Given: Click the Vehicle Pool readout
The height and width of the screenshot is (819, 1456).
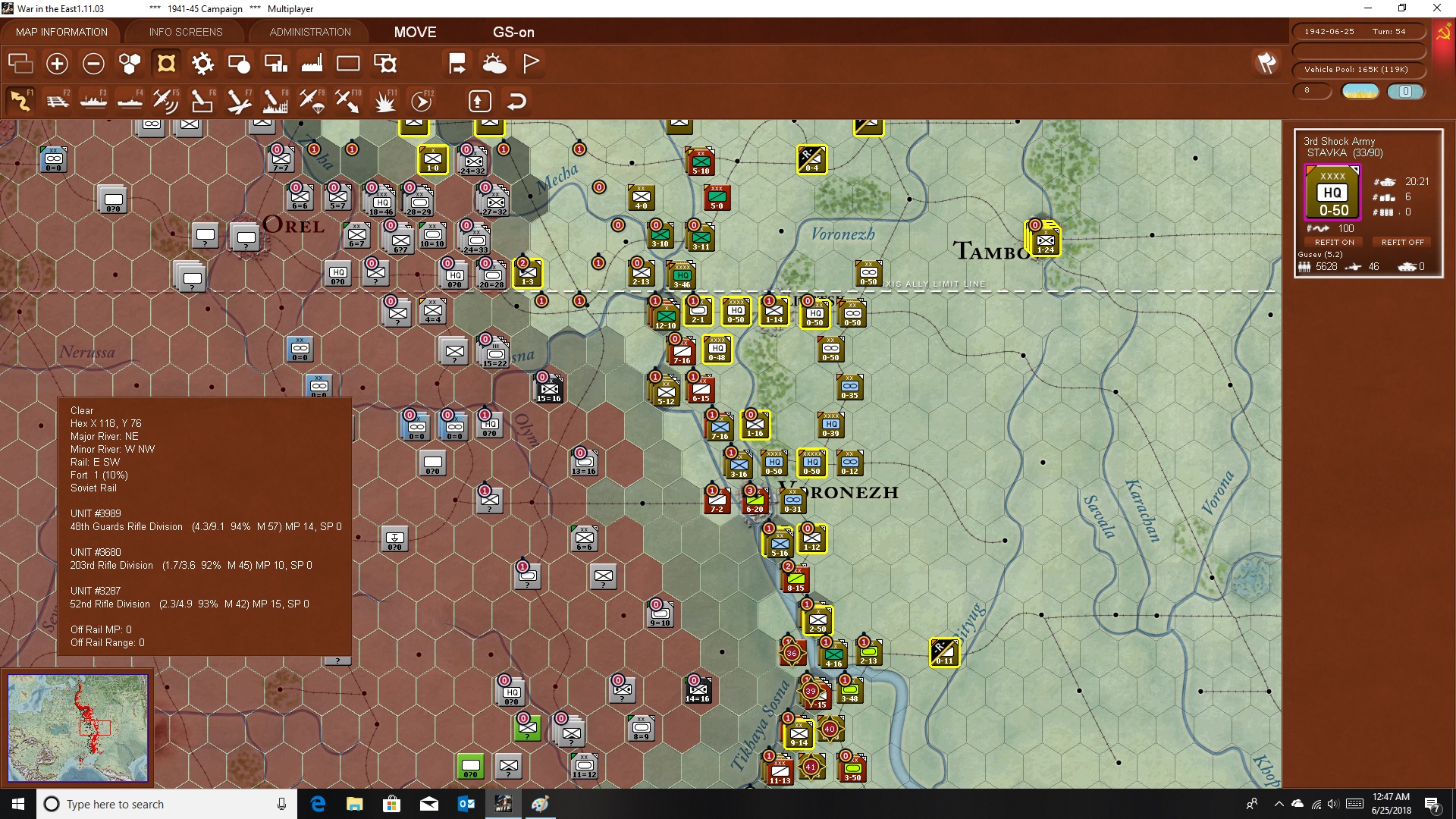Looking at the screenshot, I should point(1358,70).
